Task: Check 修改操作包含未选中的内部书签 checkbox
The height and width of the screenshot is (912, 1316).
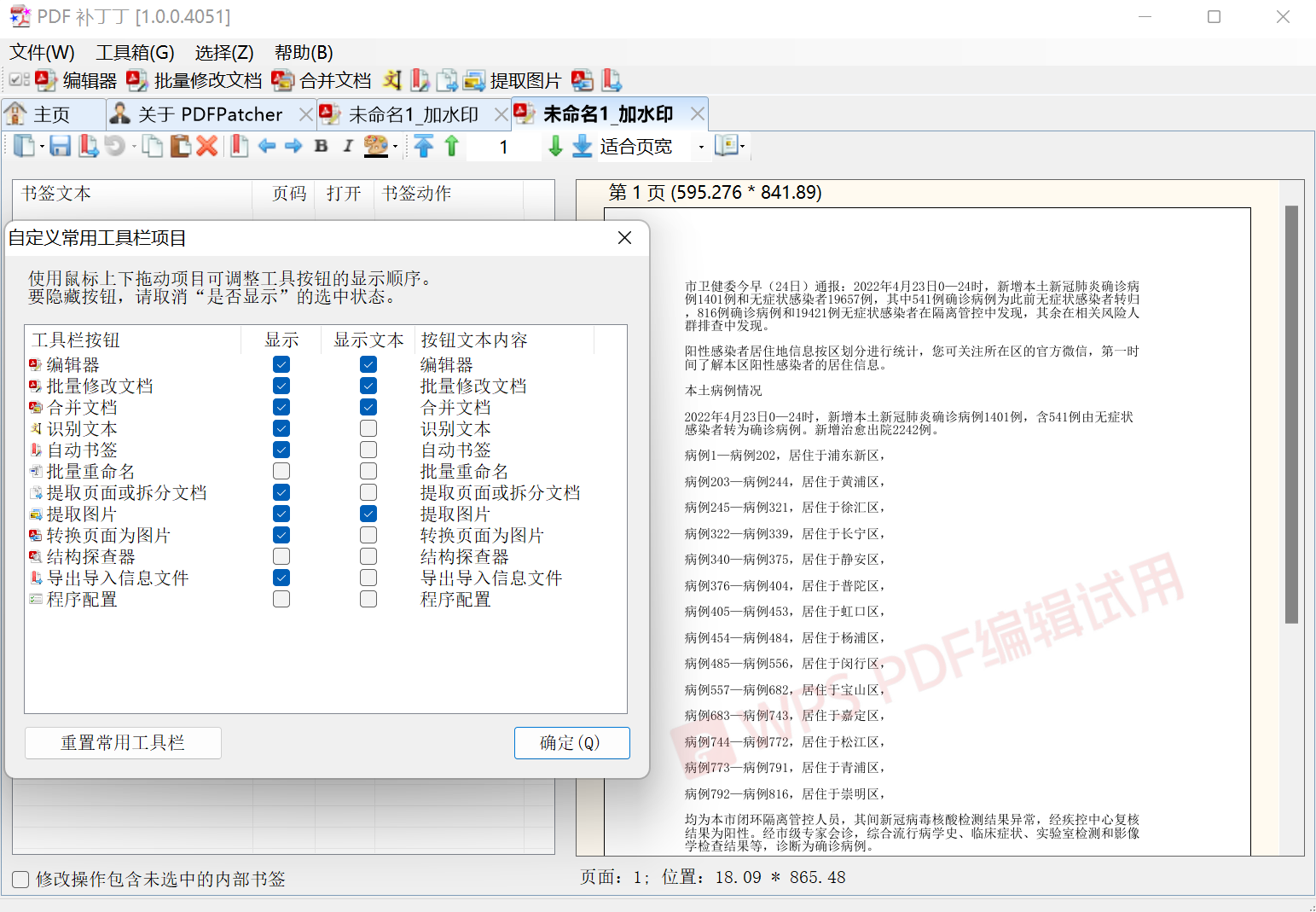Action: pyautogui.click(x=21, y=880)
